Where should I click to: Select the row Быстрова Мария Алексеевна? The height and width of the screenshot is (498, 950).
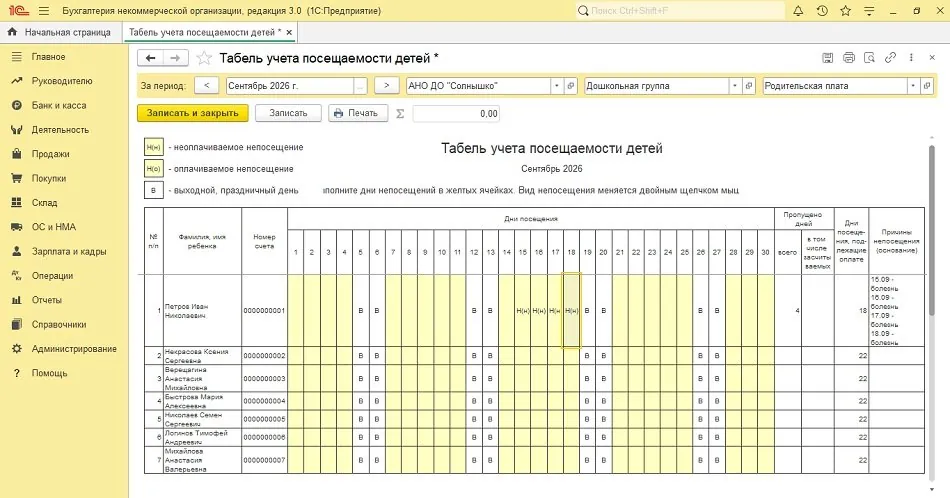click(x=534, y=401)
